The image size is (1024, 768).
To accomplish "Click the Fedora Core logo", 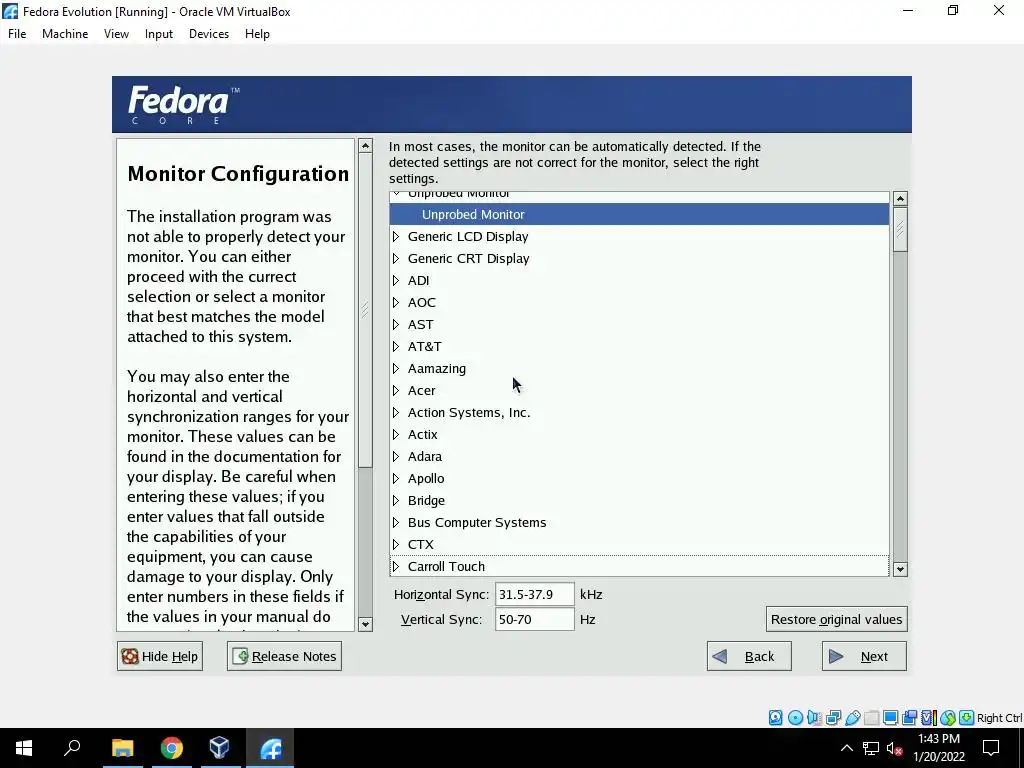I will pos(184,104).
